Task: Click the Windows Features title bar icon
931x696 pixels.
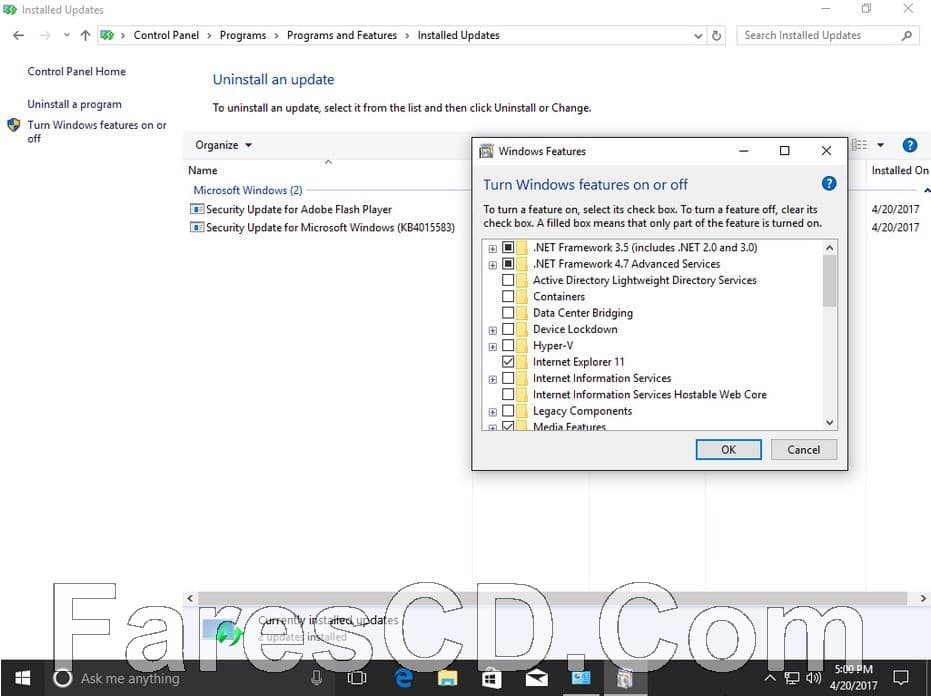Action: (x=486, y=151)
